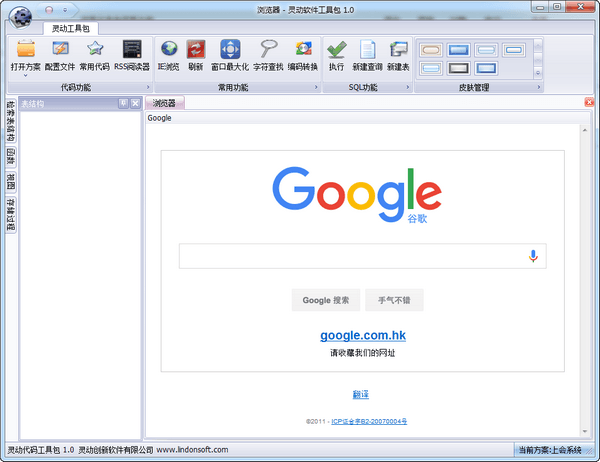
Task: Open the ICP证 license link
Action: click(369, 421)
